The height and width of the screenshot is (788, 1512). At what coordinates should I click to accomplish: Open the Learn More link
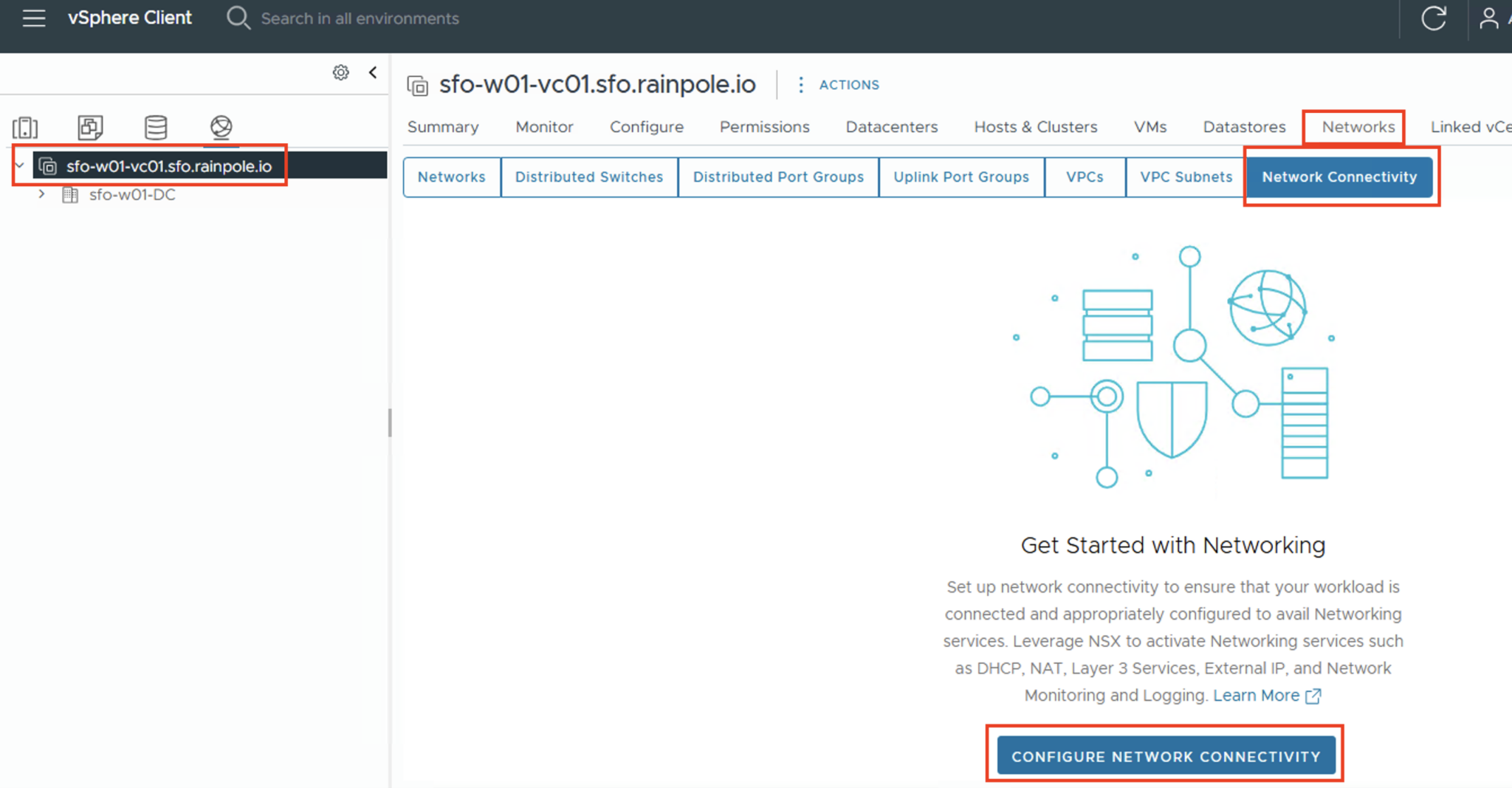(x=1257, y=695)
